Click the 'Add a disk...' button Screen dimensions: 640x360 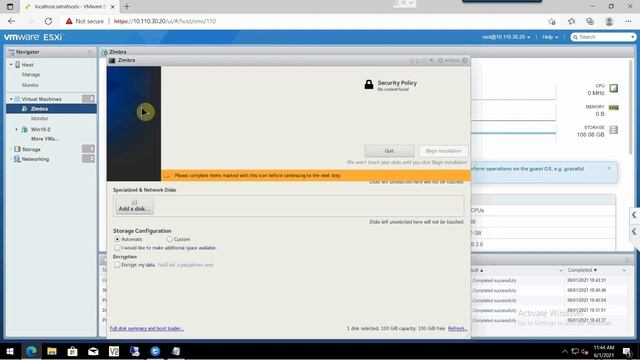(134, 206)
